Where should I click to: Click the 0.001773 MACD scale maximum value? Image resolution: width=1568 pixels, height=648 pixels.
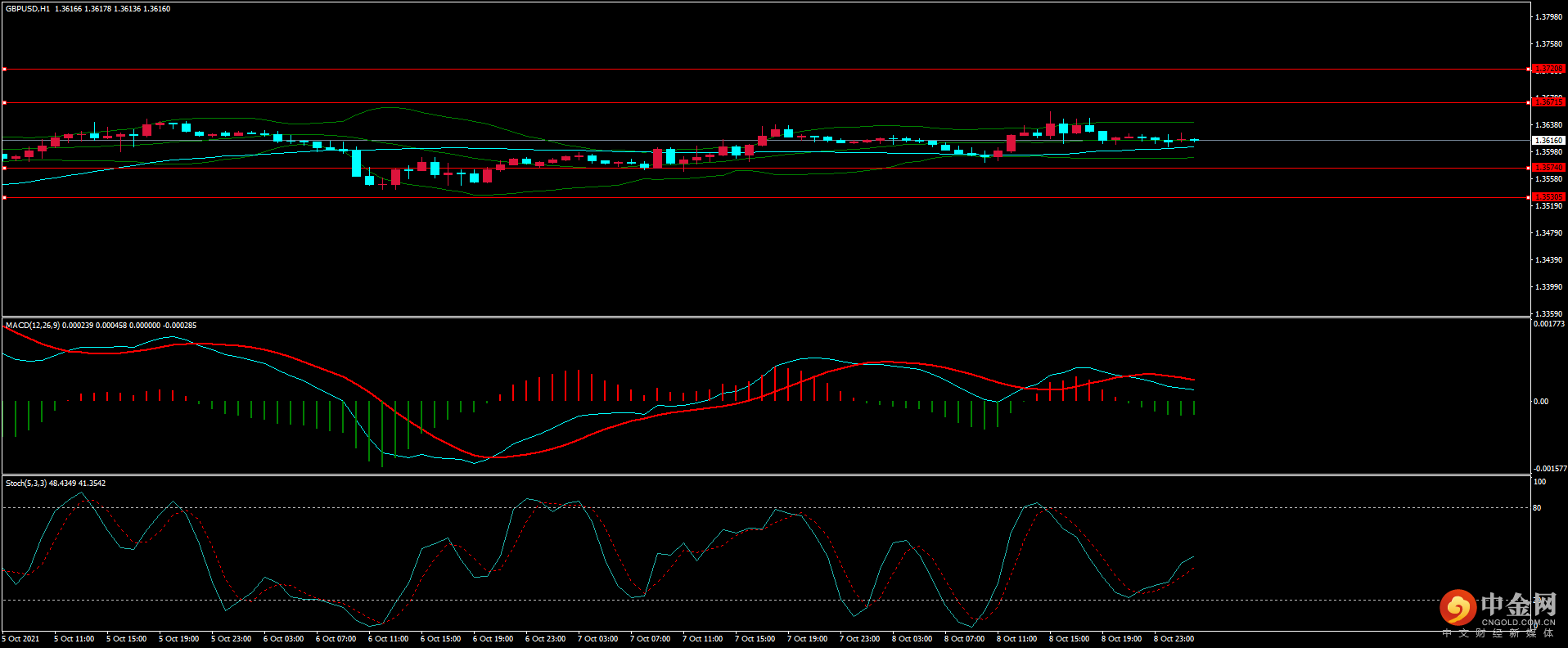click(1549, 324)
